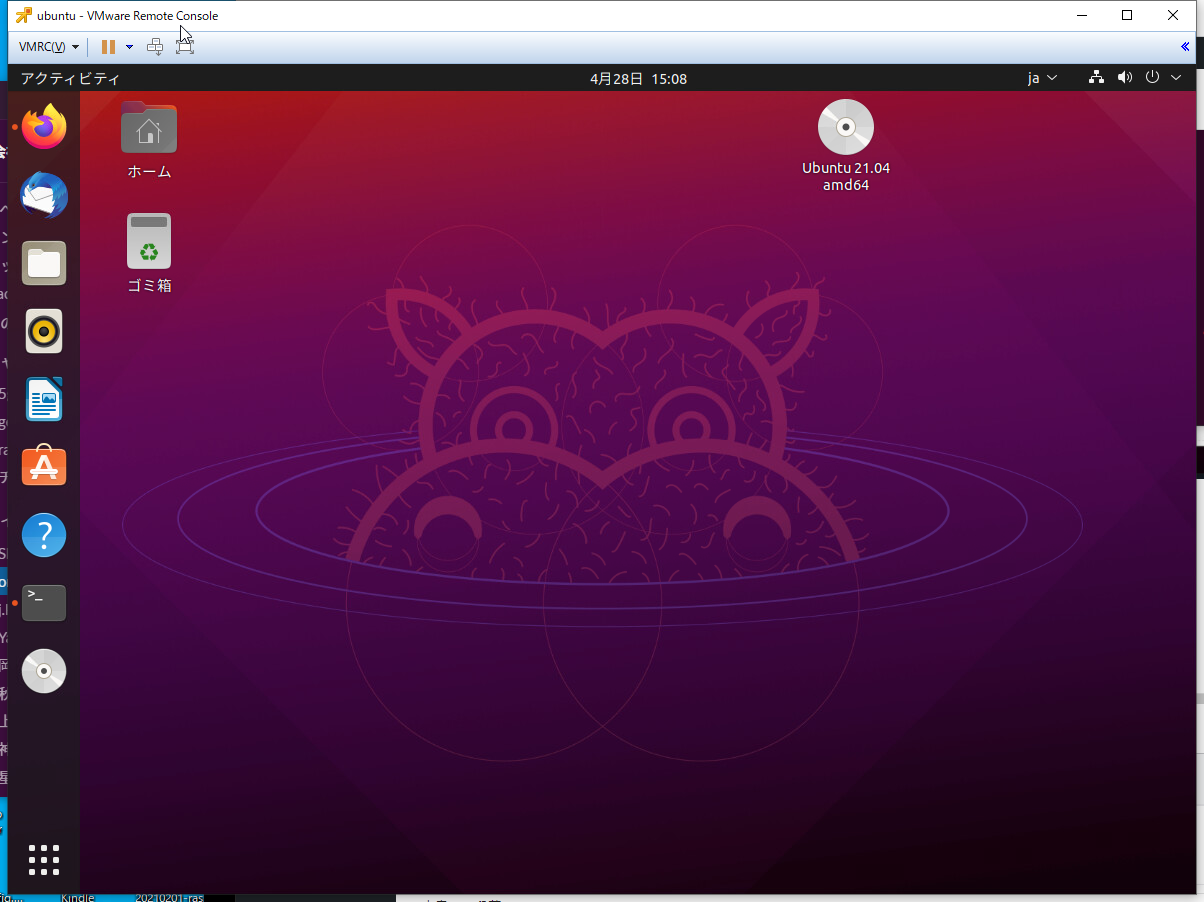Open the Help question mark icon
1204x902 pixels.
pyautogui.click(x=44, y=535)
